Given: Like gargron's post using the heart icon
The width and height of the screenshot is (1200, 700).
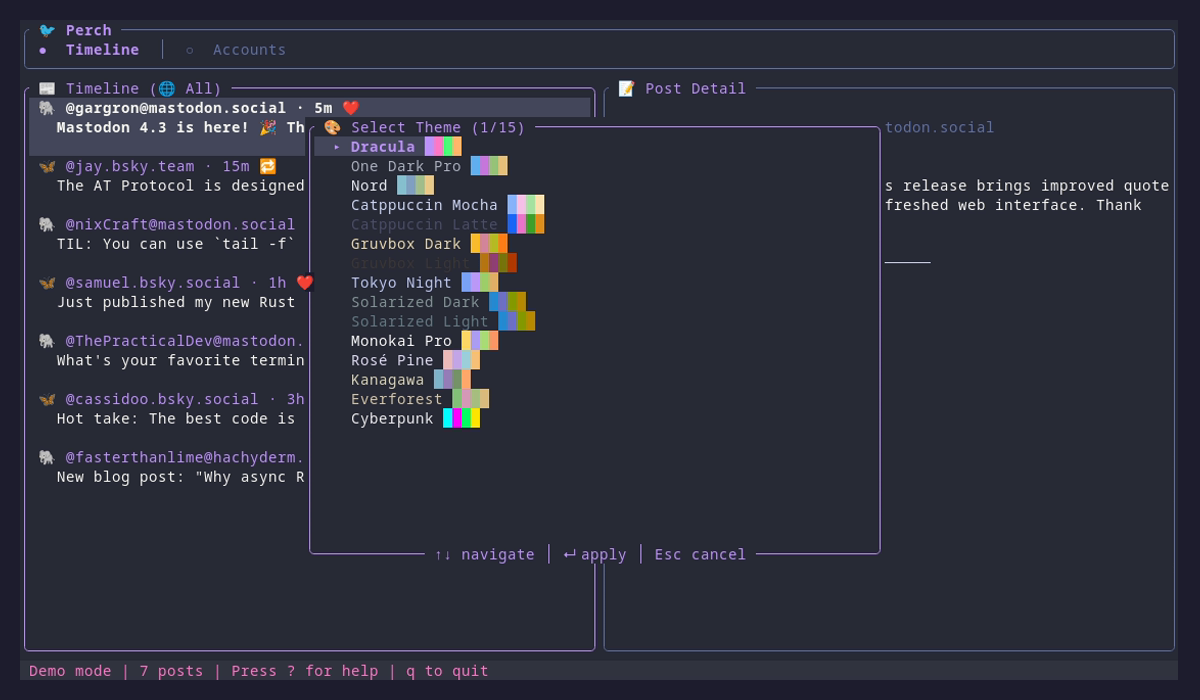Looking at the screenshot, I should [x=350, y=107].
